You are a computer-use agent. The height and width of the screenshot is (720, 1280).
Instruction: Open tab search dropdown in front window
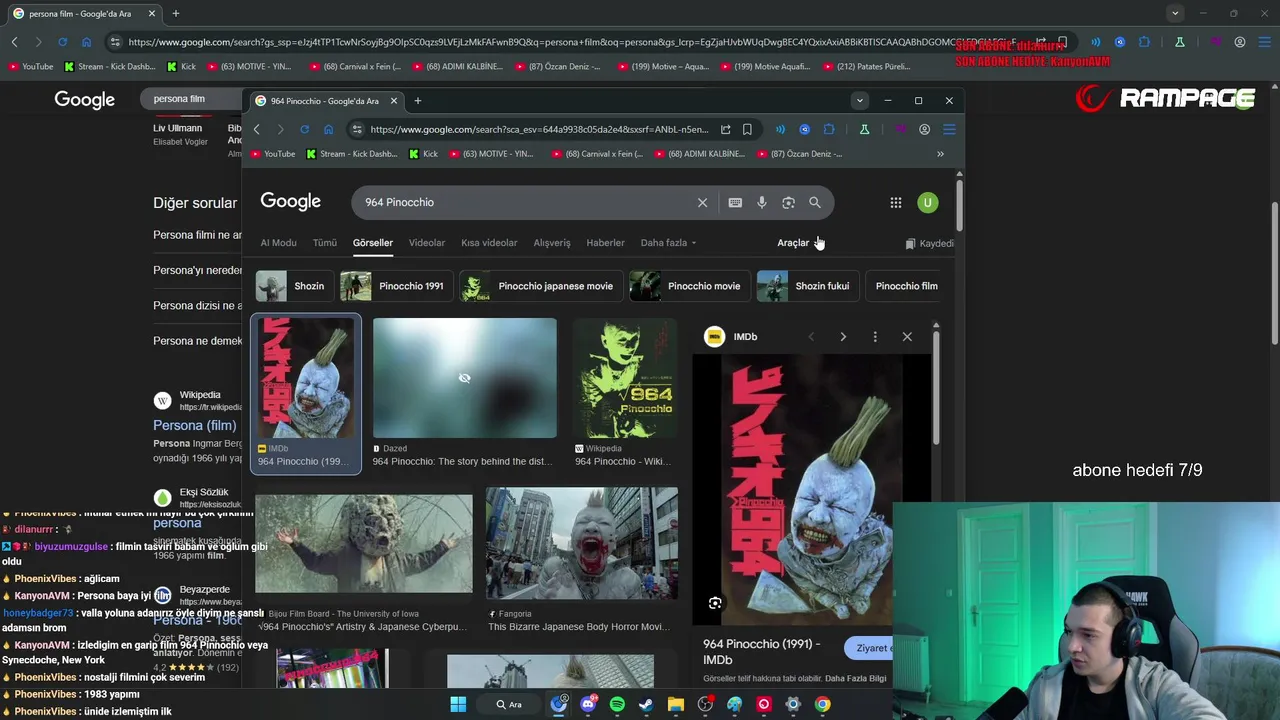tap(859, 101)
